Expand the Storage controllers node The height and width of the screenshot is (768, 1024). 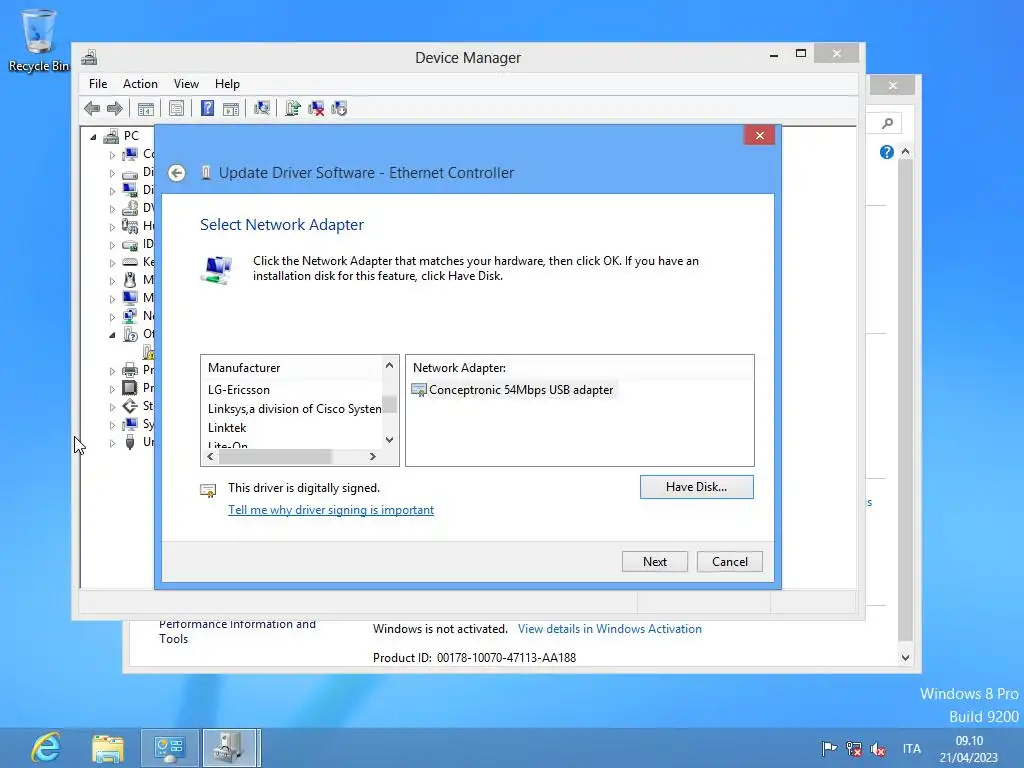pos(112,407)
